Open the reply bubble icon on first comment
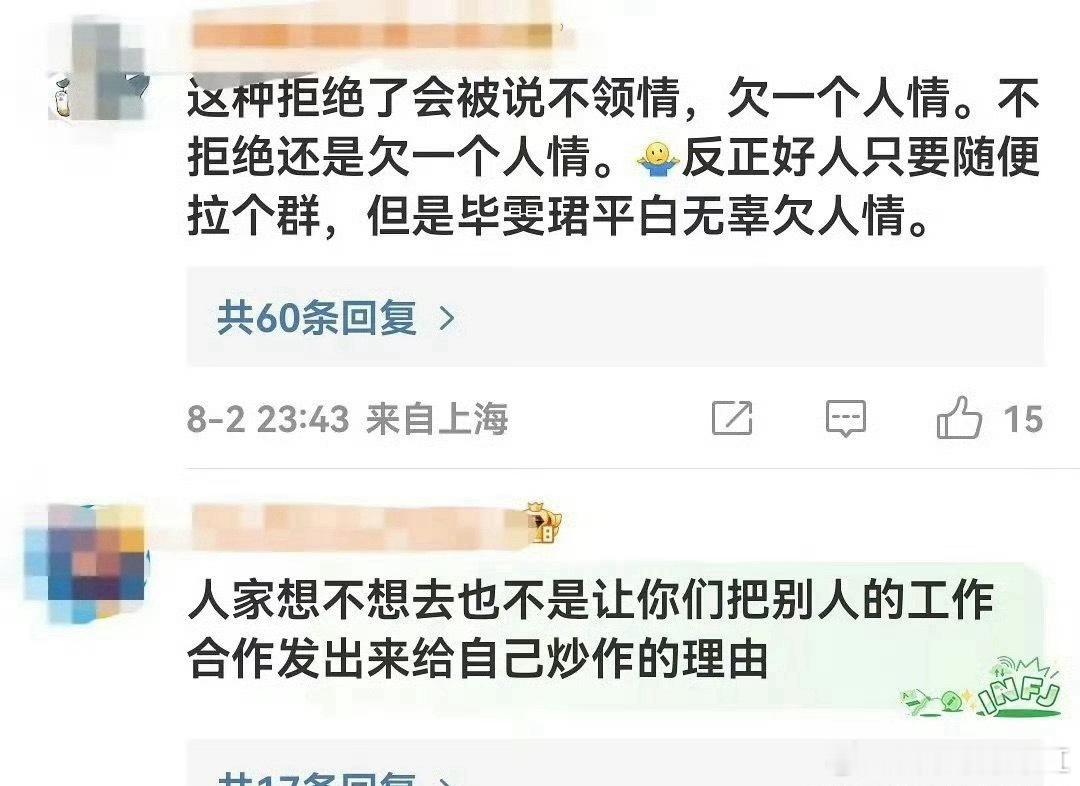 coord(845,418)
